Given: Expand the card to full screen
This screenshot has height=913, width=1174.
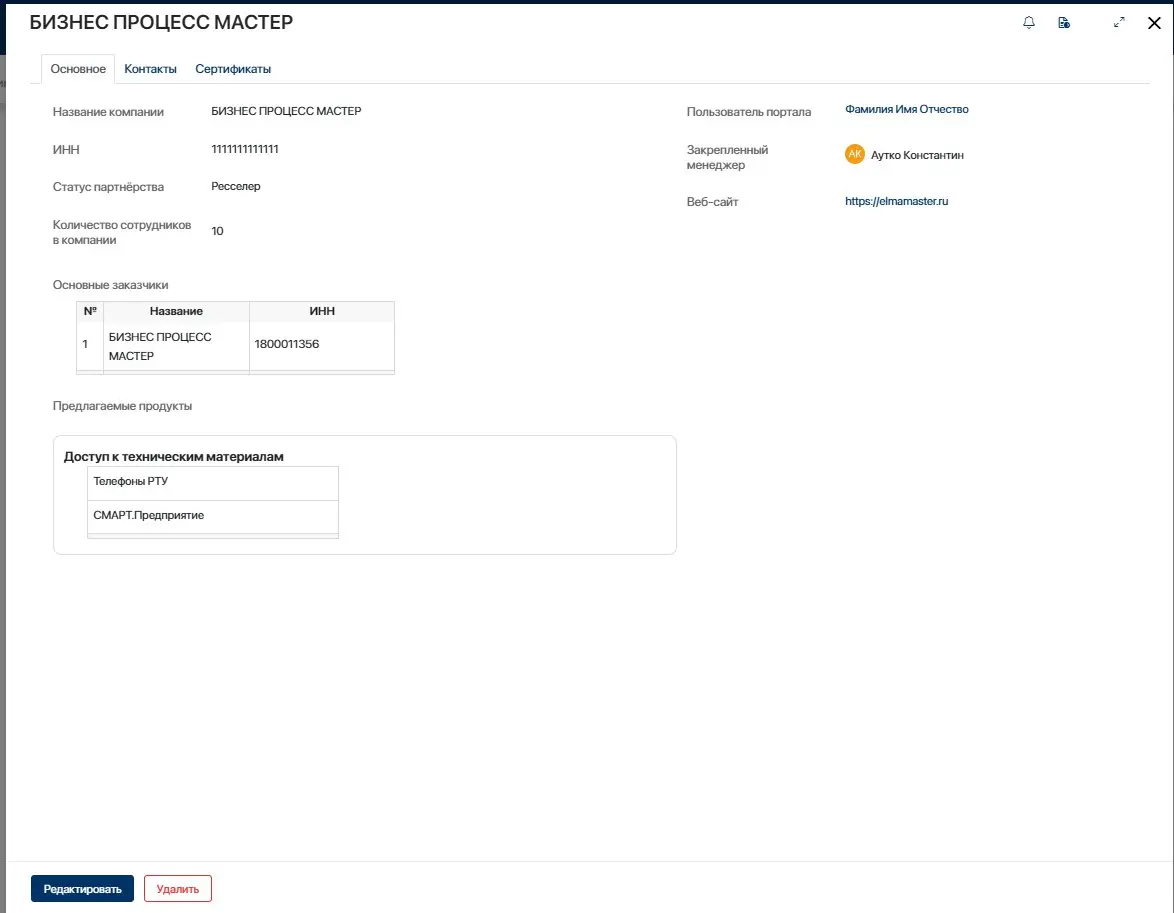Looking at the screenshot, I should (1119, 23).
